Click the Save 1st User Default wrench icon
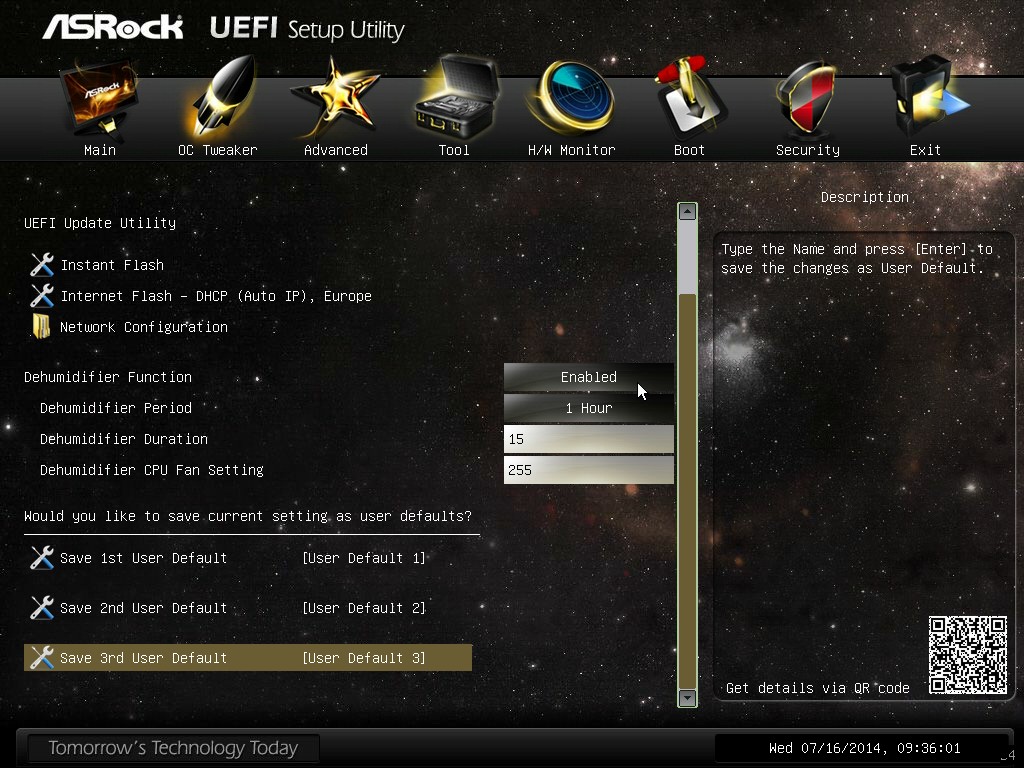The image size is (1024, 768). [42, 558]
